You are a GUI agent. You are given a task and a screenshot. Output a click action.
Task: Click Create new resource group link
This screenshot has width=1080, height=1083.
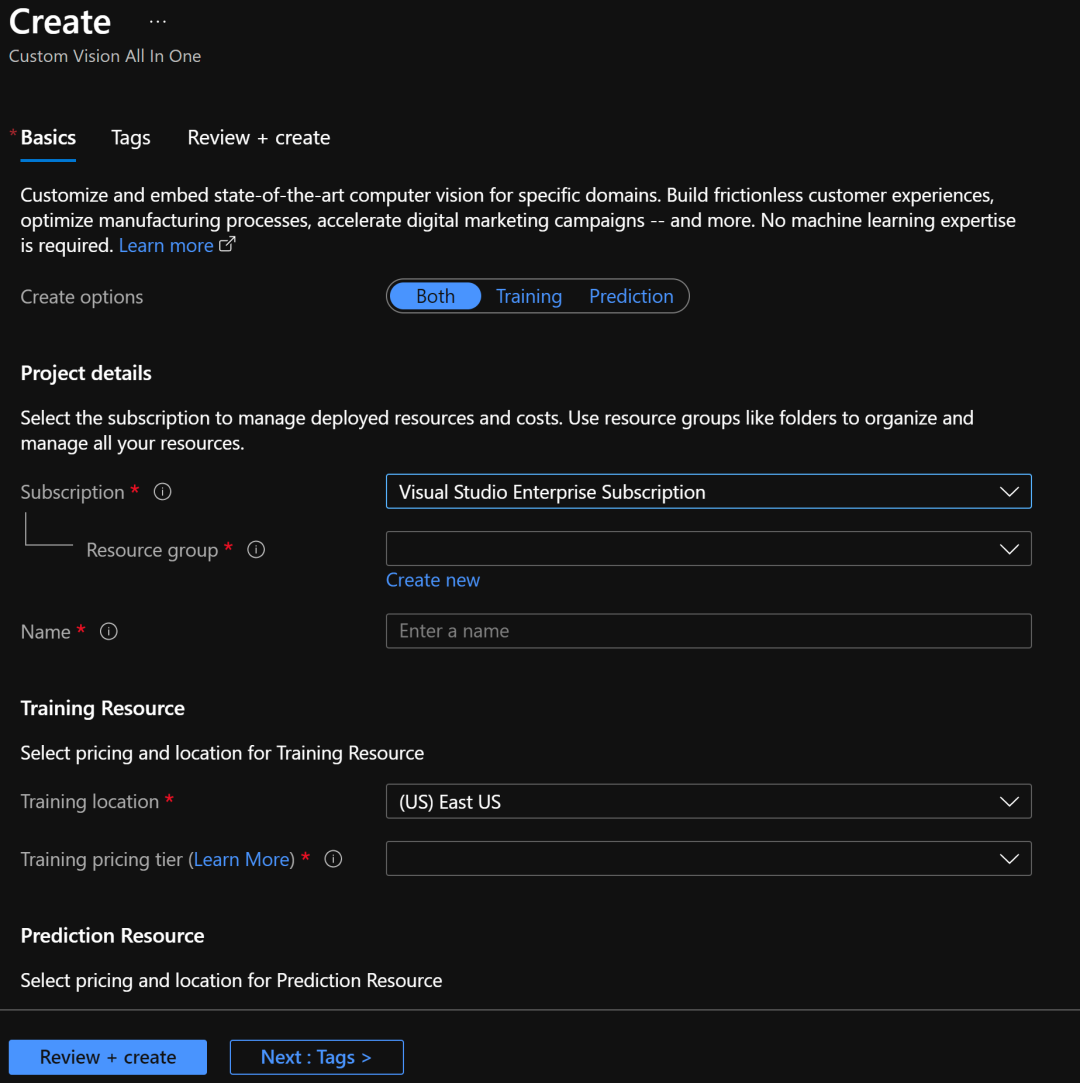tap(433, 580)
